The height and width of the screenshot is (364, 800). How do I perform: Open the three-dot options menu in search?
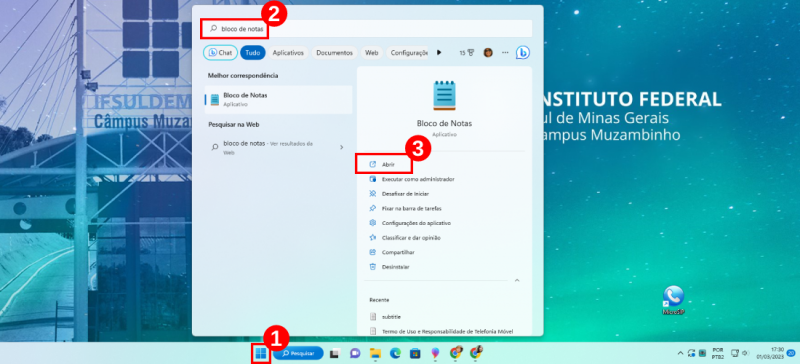tap(505, 53)
